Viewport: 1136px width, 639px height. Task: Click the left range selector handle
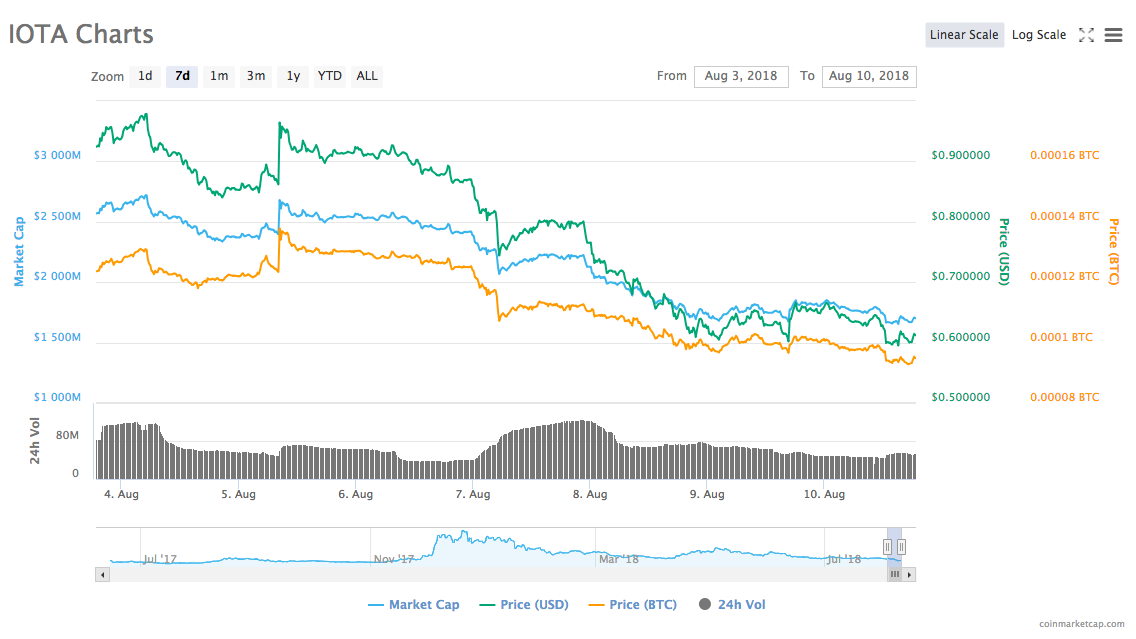click(x=888, y=547)
